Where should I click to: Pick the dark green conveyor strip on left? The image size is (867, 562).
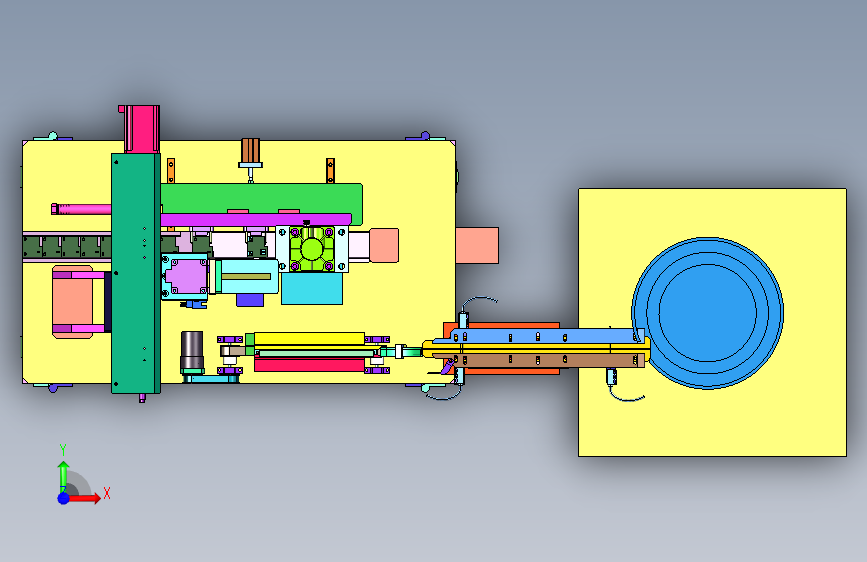click(x=67, y=246)
